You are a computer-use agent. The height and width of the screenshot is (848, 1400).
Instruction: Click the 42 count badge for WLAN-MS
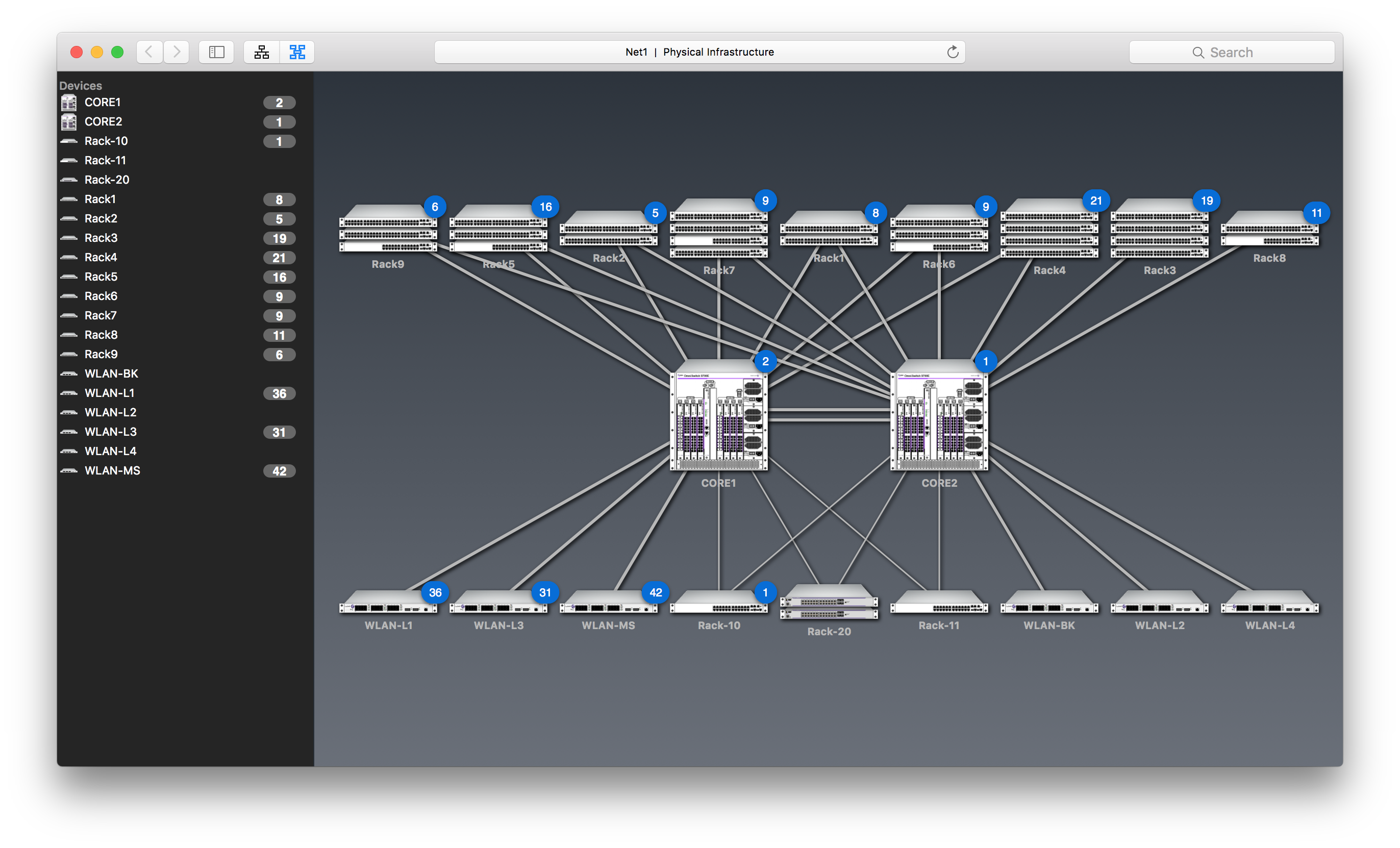click(x=279, y=470)
